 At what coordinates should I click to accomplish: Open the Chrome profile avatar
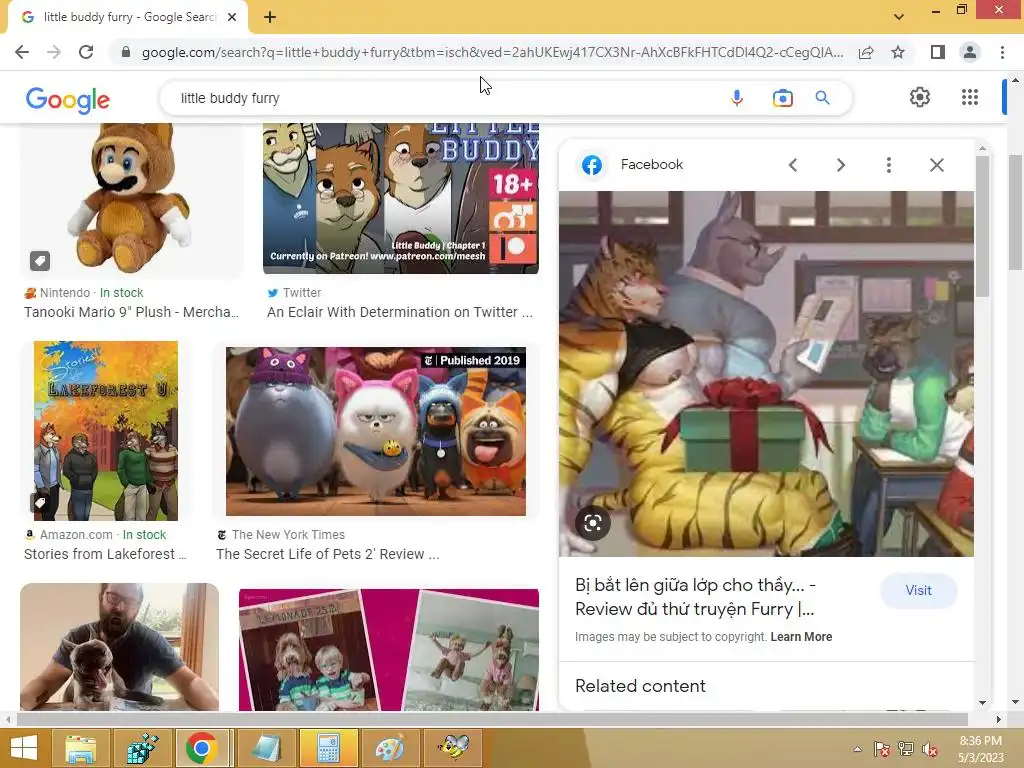(970, 52)
